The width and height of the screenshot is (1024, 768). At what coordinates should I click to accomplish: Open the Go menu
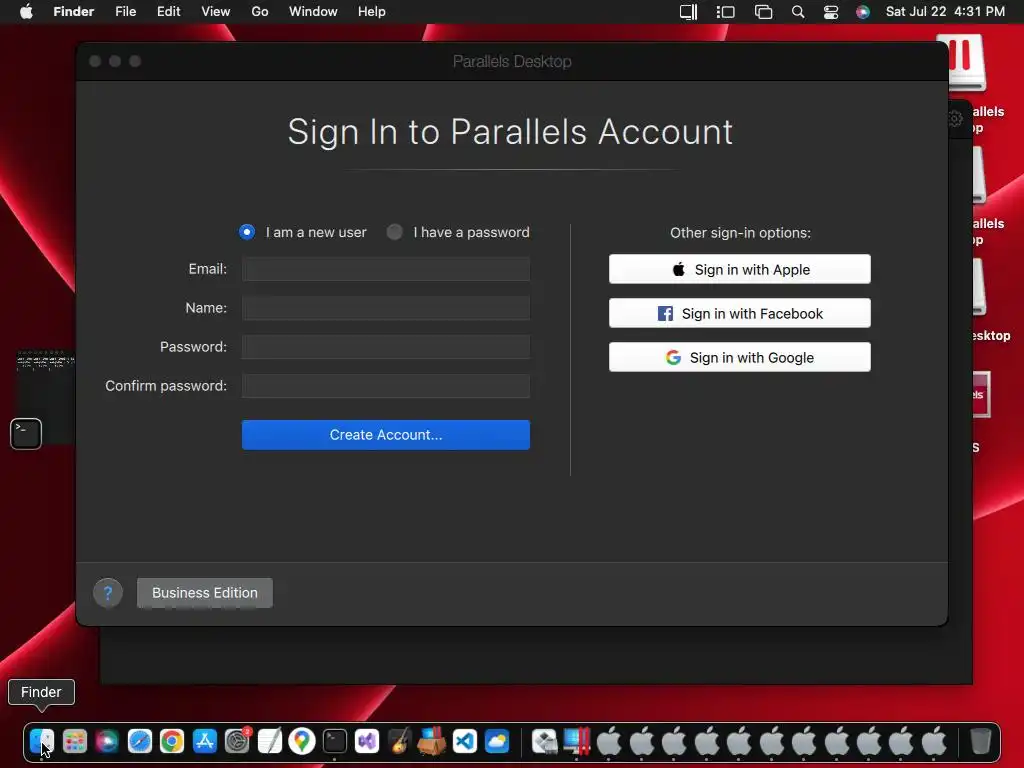[260, 12]
